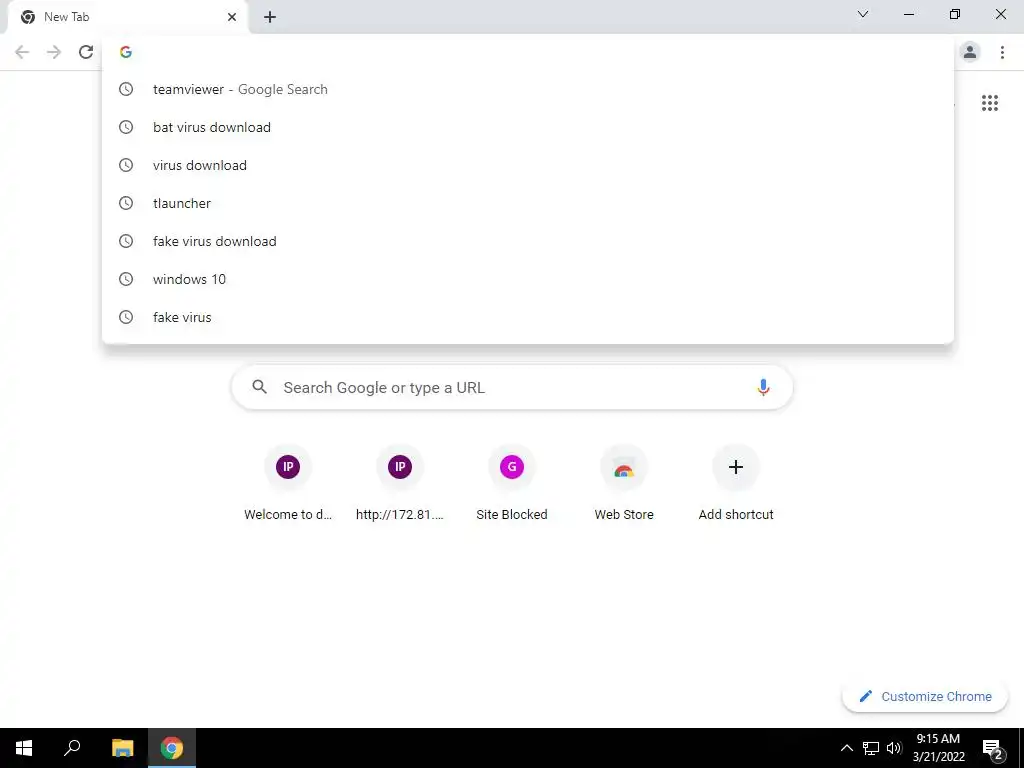Reload the page with the refresh icon

point(86,52)
